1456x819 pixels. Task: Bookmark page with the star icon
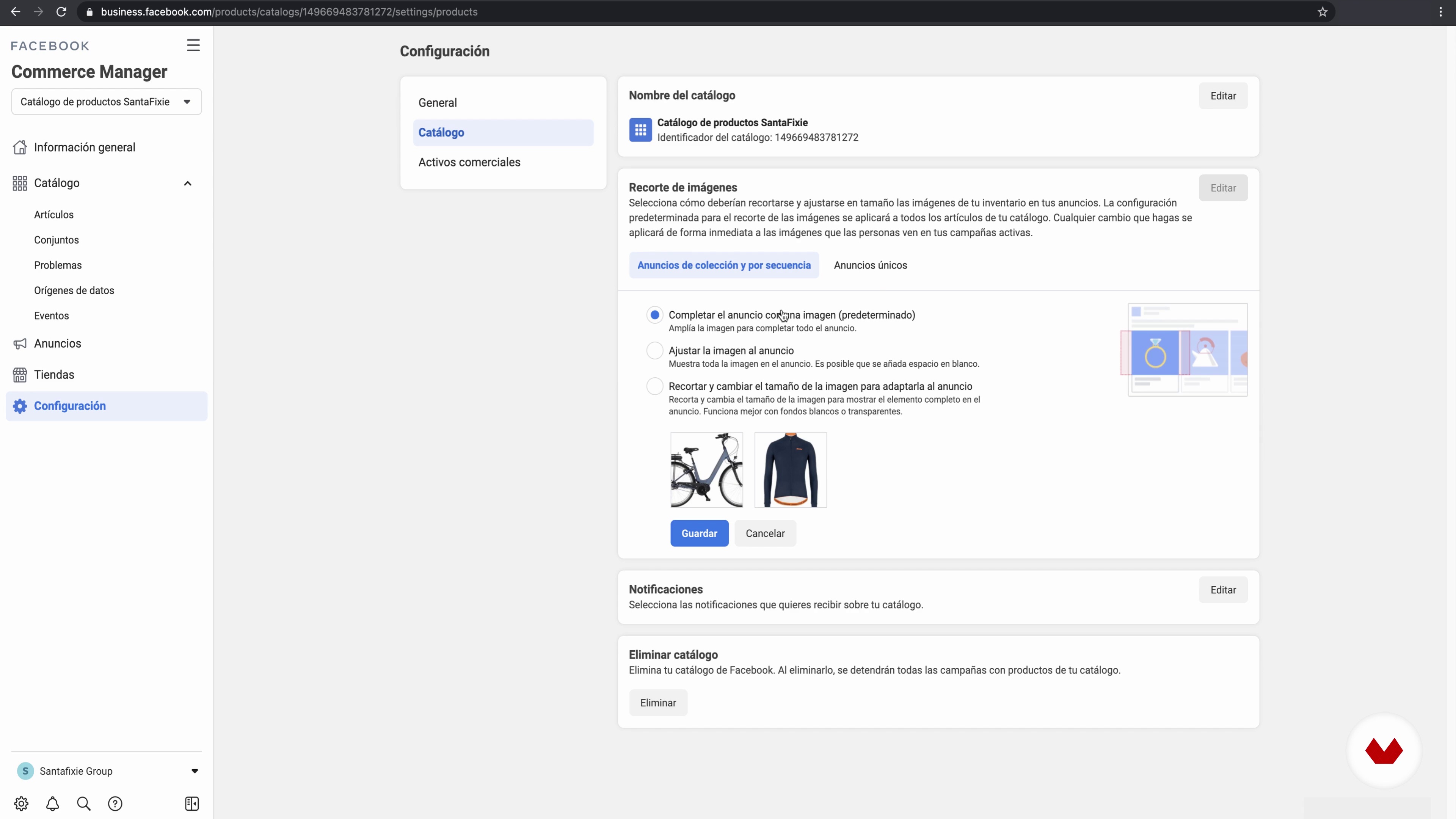tap(1323, 12)
